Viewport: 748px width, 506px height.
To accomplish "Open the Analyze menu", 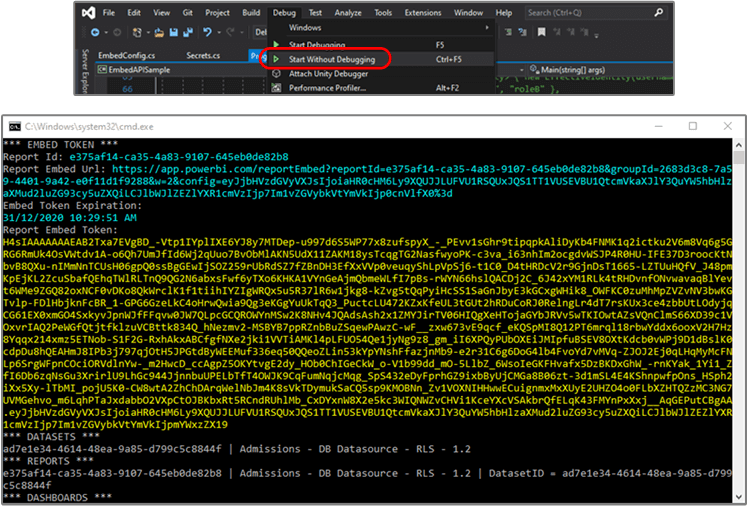I will point(349,13).
